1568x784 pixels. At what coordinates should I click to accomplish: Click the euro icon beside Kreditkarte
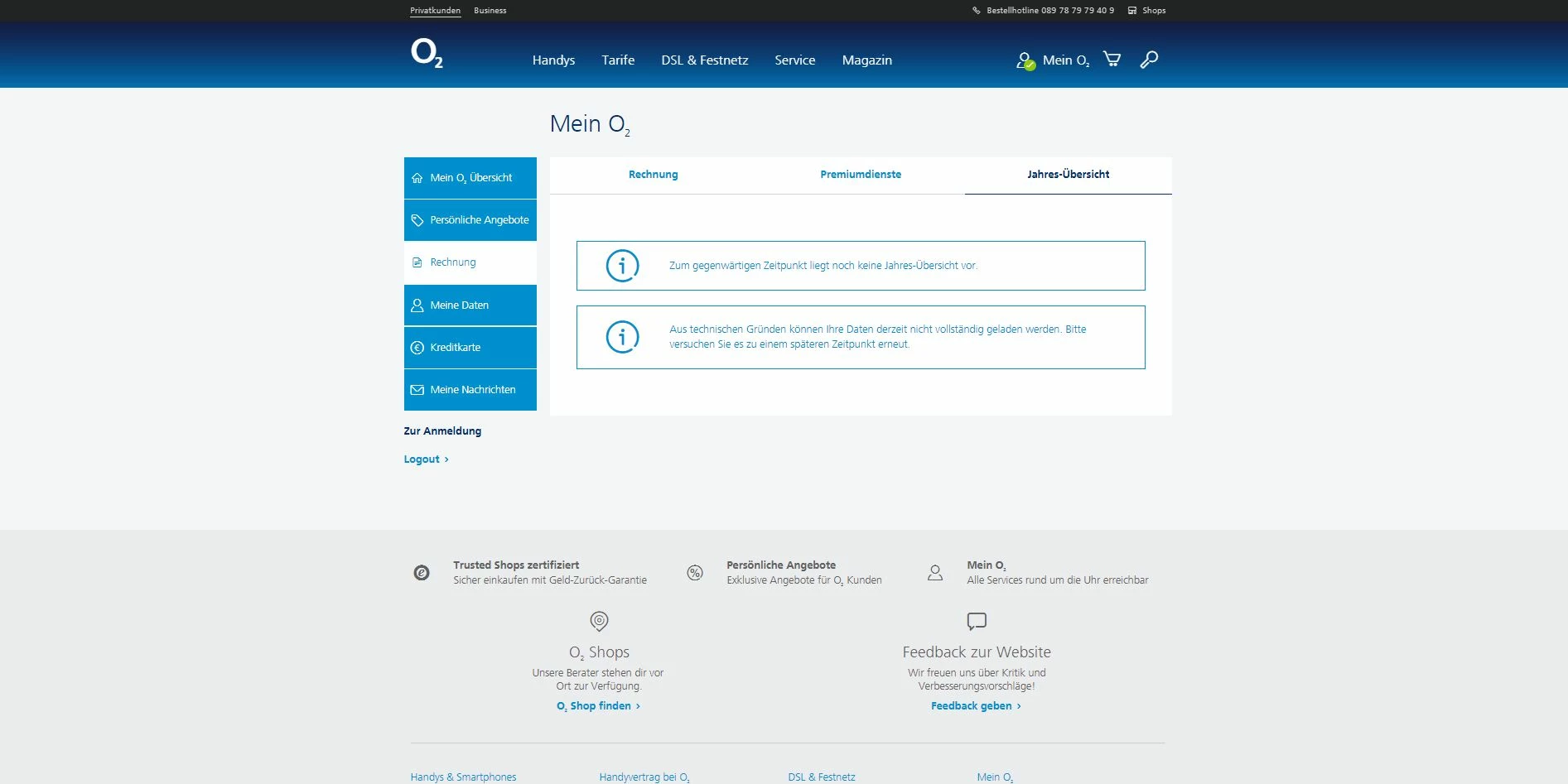417,348
